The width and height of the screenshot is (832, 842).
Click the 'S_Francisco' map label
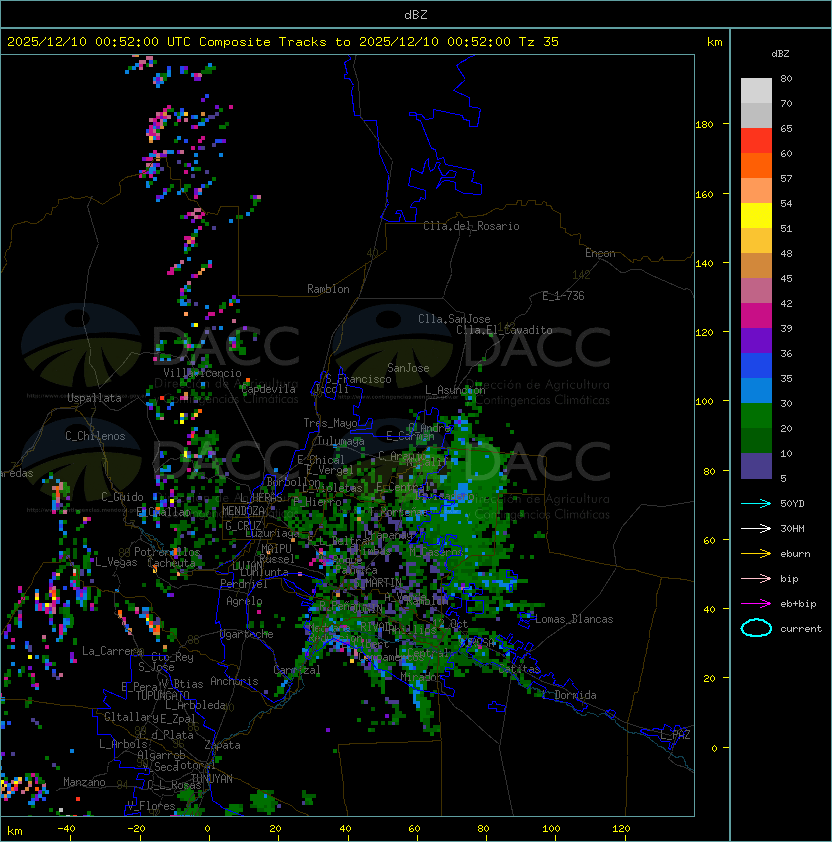click(358, 379)
